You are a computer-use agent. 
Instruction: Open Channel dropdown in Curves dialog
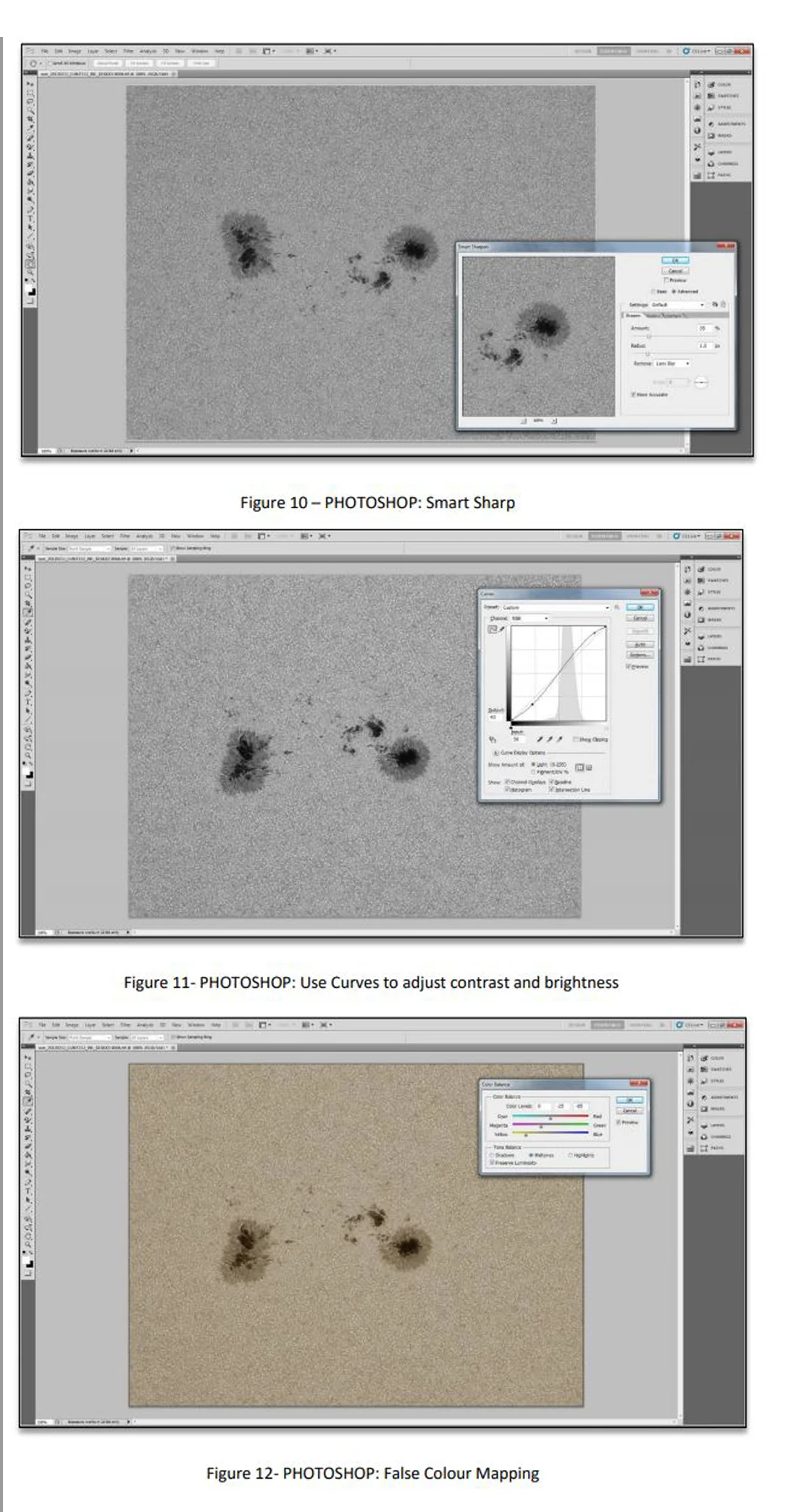coord(529,618)
